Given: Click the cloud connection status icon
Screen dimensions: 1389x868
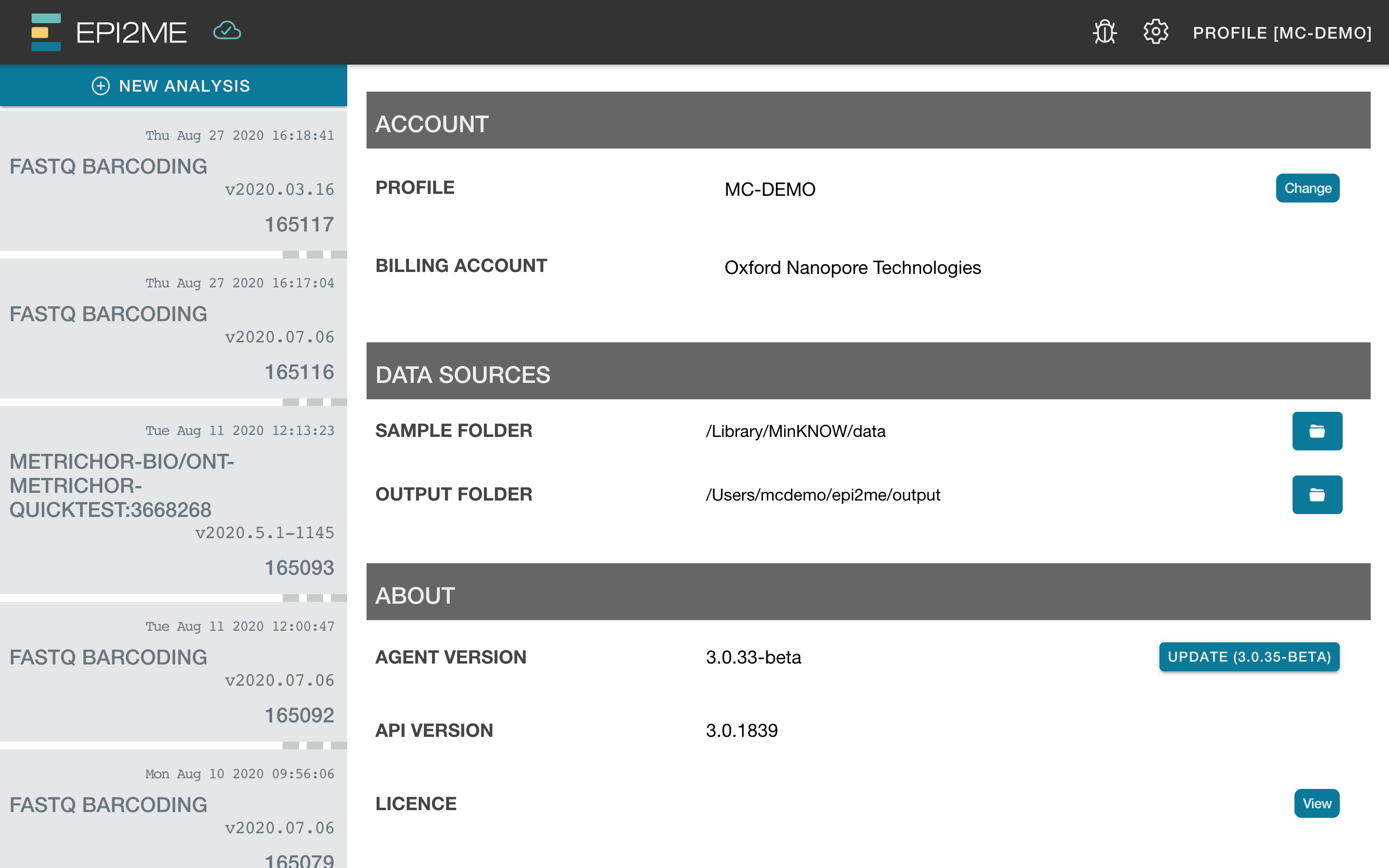Looking at the screenshot, I should tap(227, 31).
